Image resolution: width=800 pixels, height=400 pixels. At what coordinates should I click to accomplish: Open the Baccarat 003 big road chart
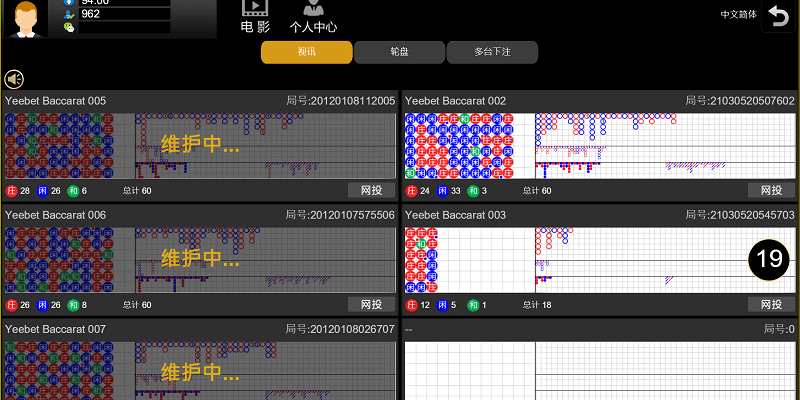pyautogui.click(x=665, y=244)
